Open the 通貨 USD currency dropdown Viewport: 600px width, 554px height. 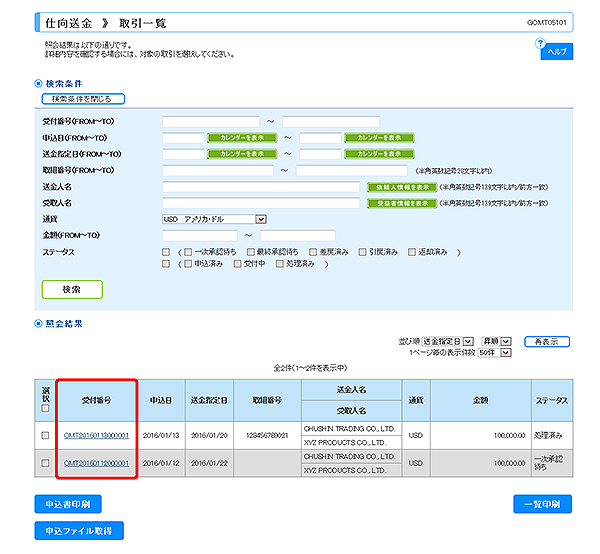214,219
